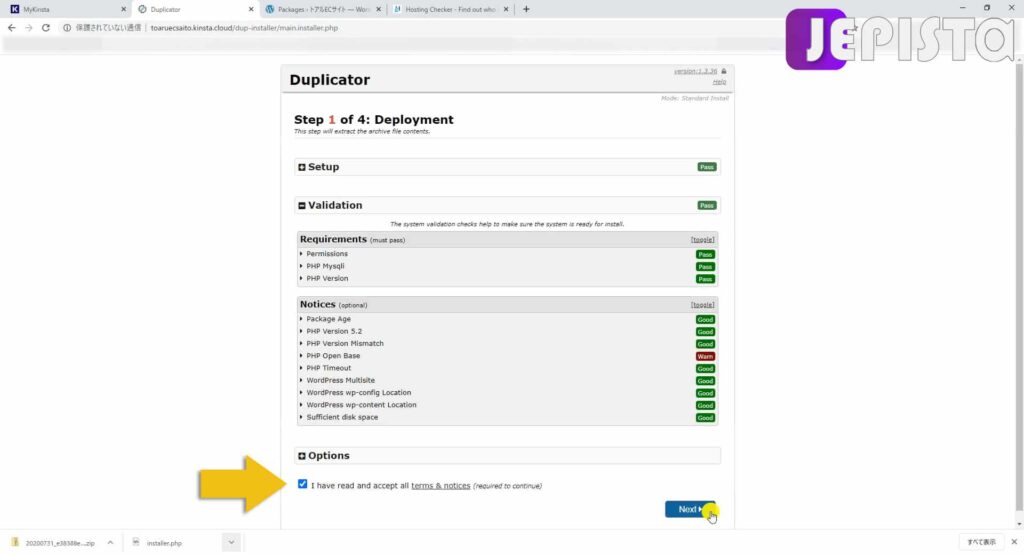Screen dimensions: 1024x554
Task: Click the zip file icon in downloads bar
Action: tap(15, 542)
